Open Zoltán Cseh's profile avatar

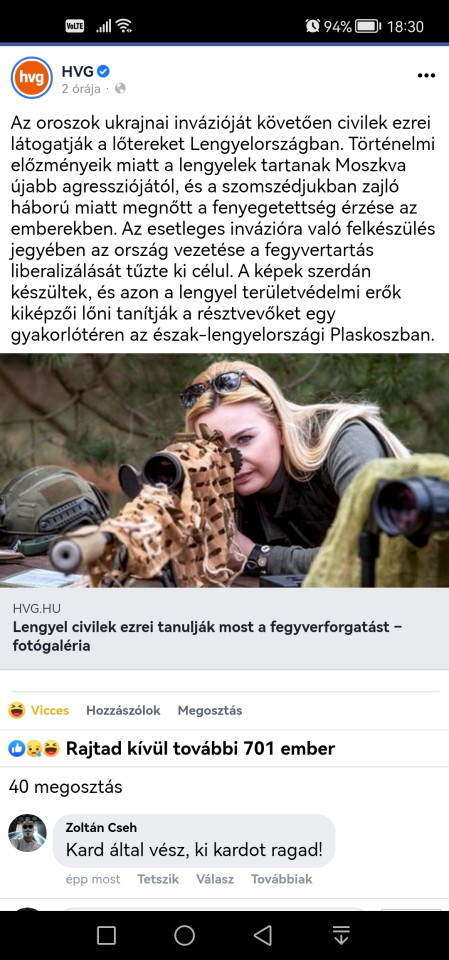(x=28, y=833)
